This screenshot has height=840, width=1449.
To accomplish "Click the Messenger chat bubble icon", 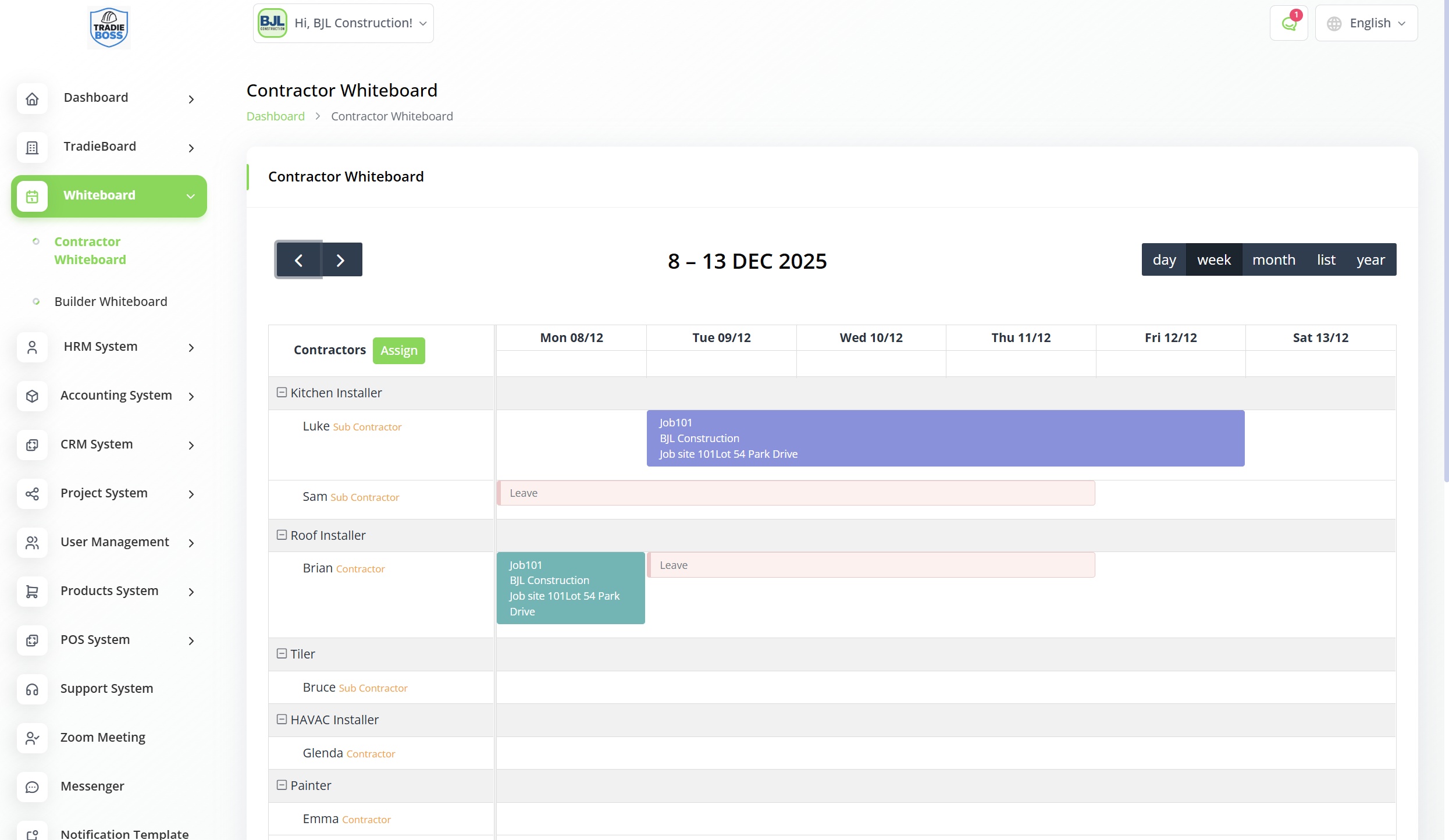I will (x=33, y=787).
